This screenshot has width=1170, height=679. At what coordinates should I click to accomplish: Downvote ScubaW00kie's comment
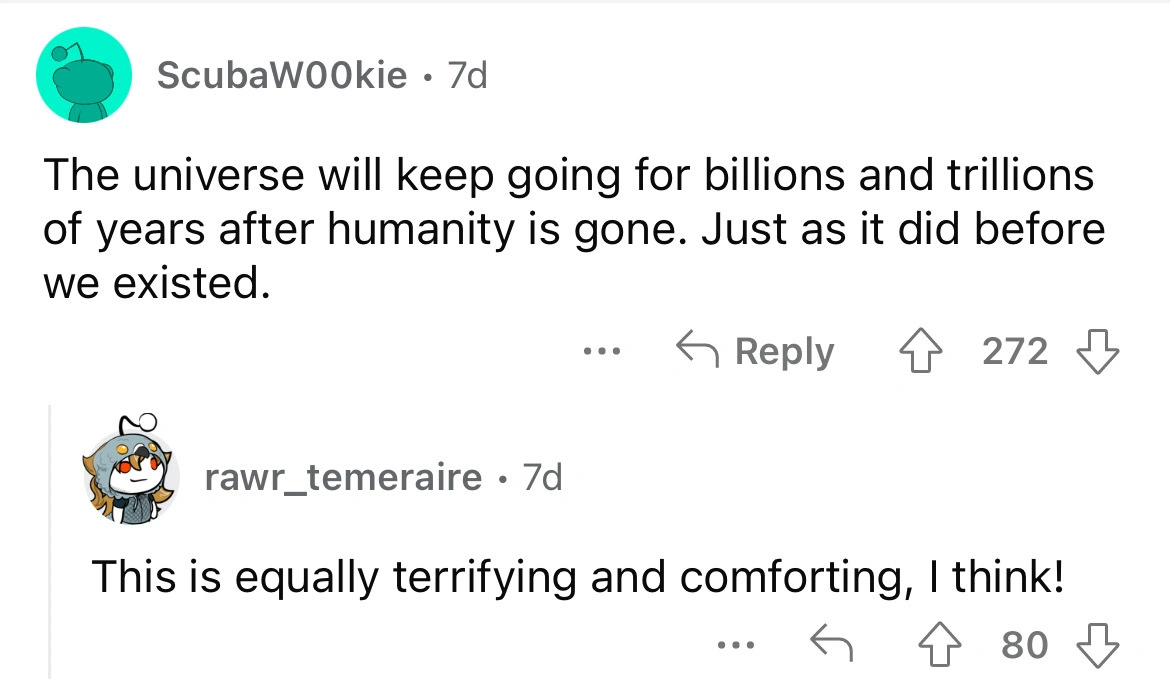(1096, 351)
